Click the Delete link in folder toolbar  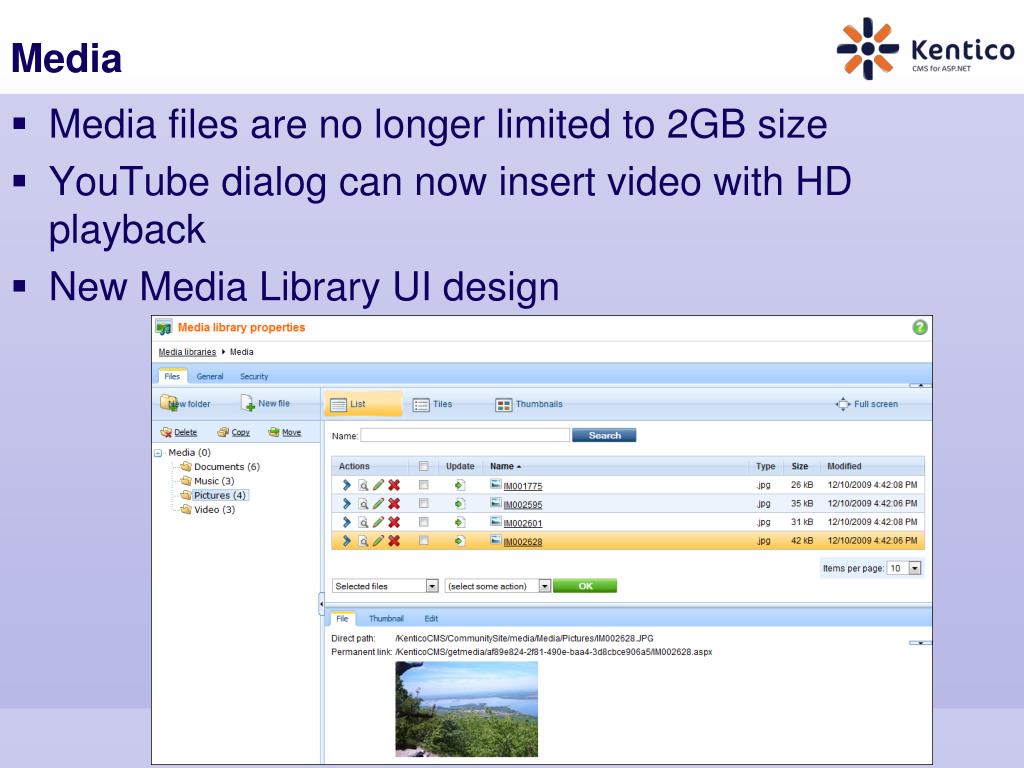point(185,432)
